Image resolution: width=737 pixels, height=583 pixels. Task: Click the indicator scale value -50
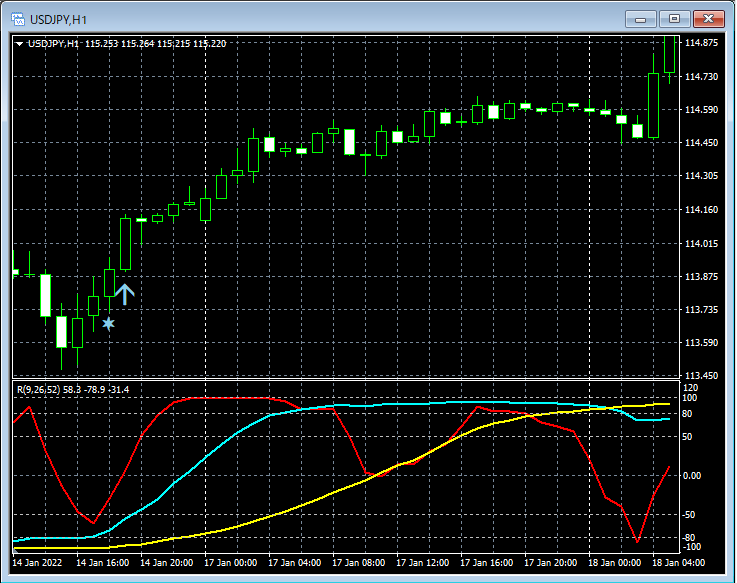(690, 514)
